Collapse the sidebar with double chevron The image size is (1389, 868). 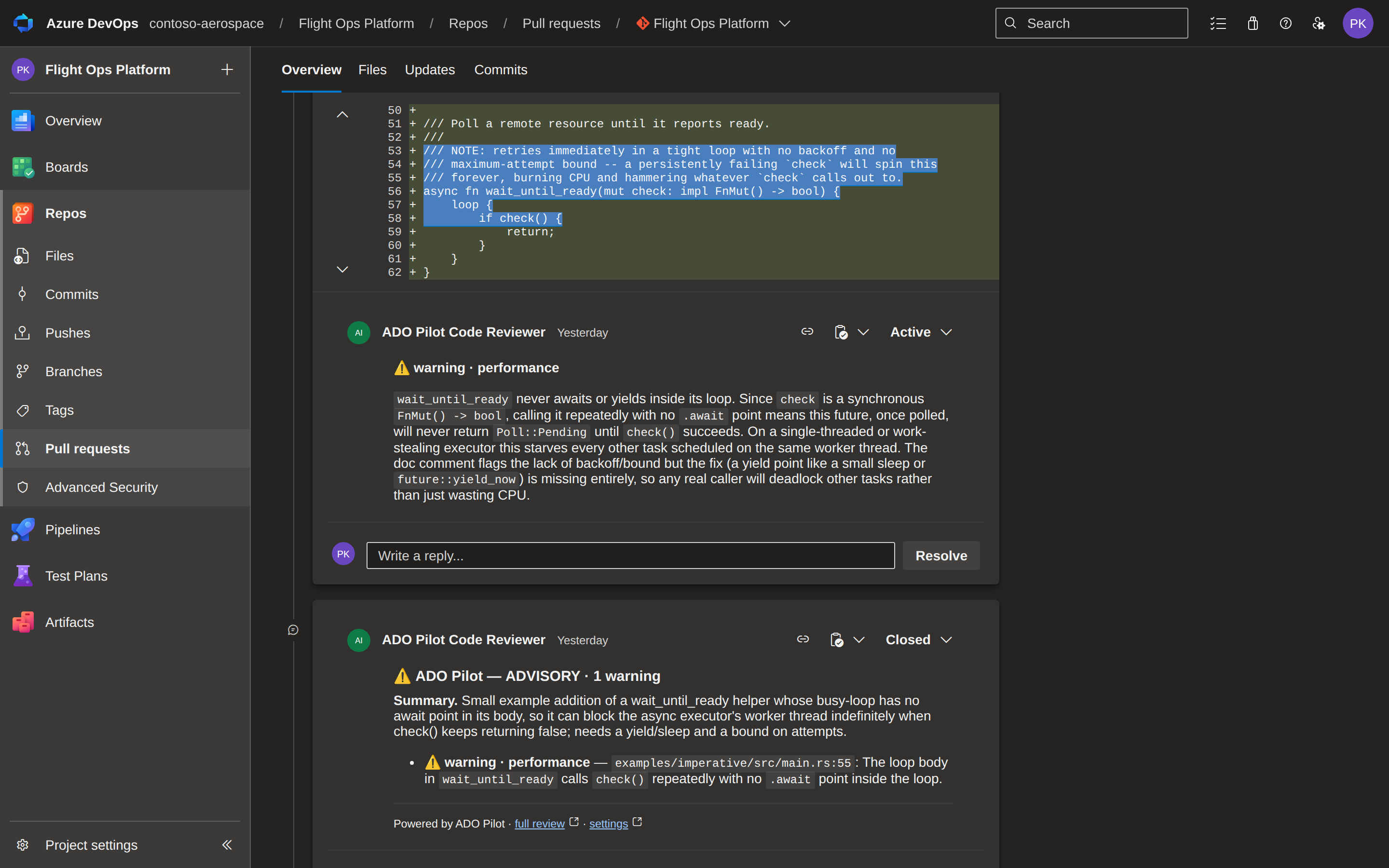tap(227, 844)
